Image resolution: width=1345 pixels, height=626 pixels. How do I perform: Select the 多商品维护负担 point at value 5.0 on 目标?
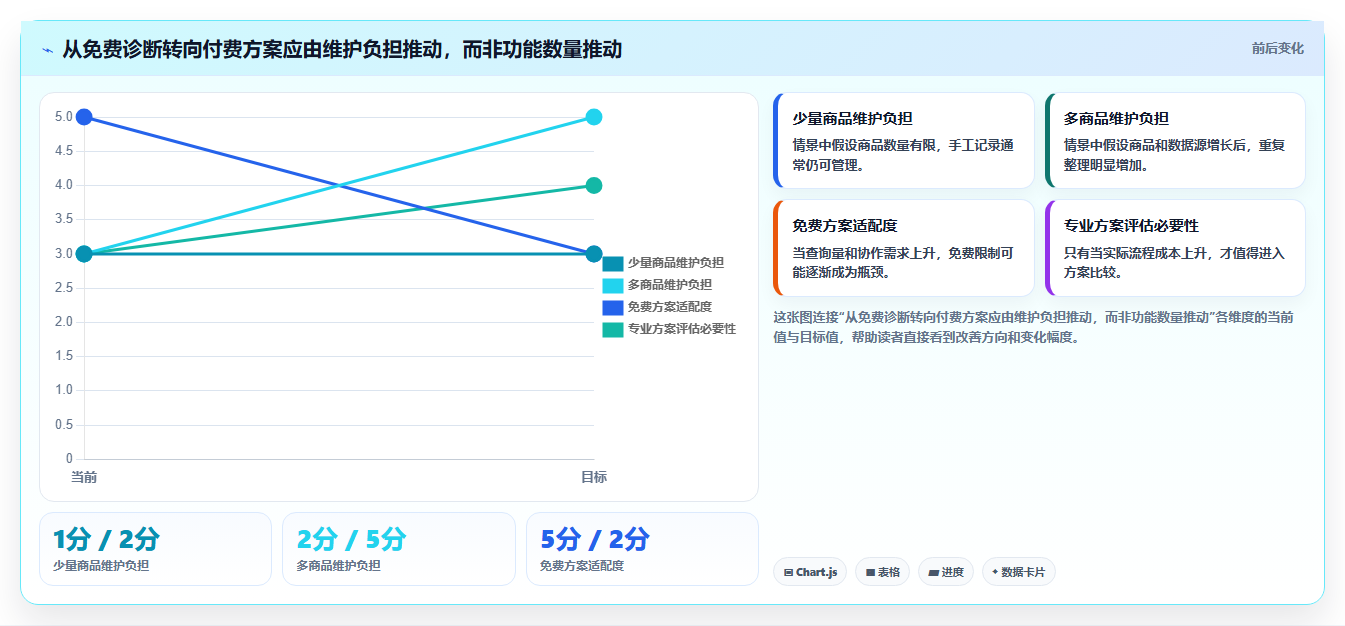coord(594,117)
